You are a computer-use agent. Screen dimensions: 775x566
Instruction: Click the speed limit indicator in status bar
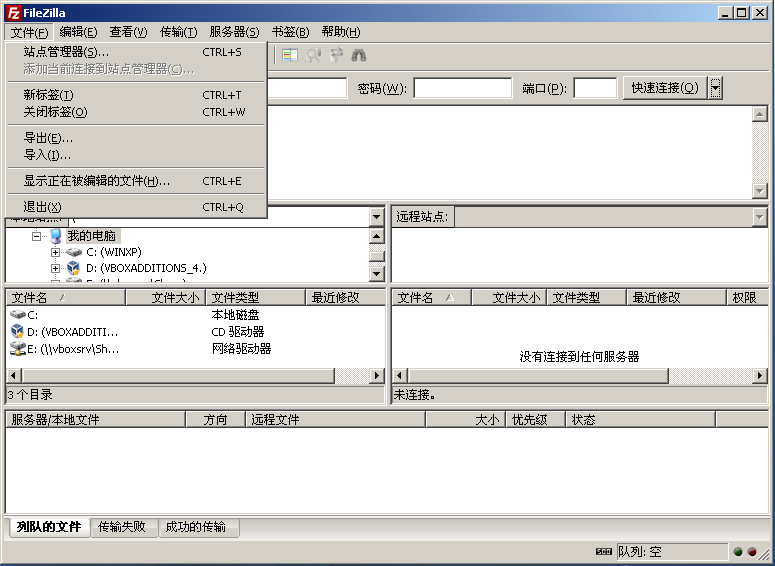603,551
